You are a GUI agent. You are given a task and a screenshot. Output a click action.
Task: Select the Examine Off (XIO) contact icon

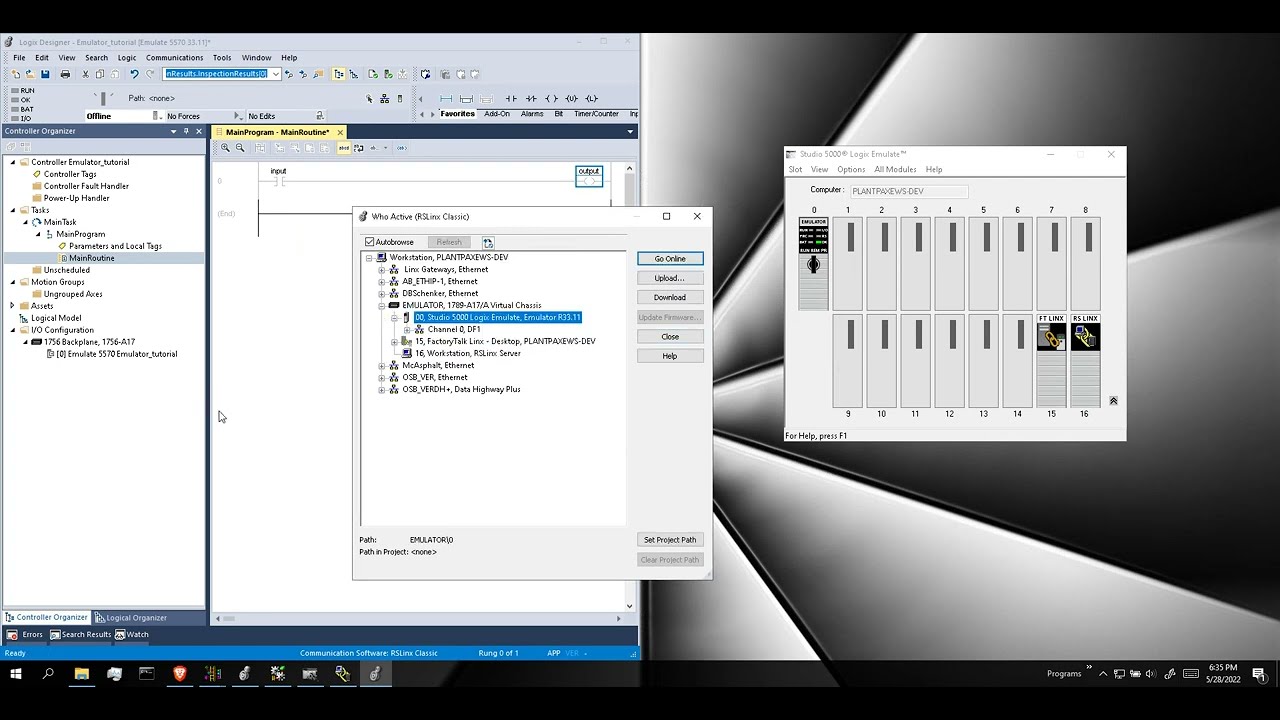tap(531, 98)
